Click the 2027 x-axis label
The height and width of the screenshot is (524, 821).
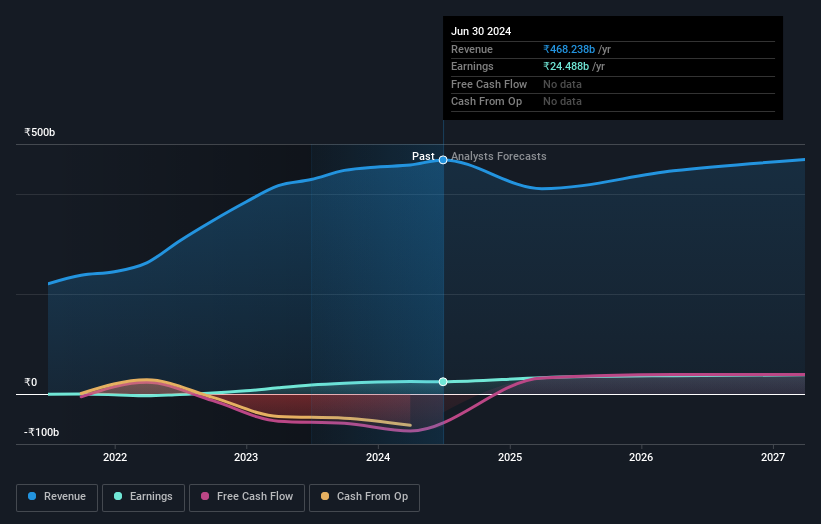[773, 457]
